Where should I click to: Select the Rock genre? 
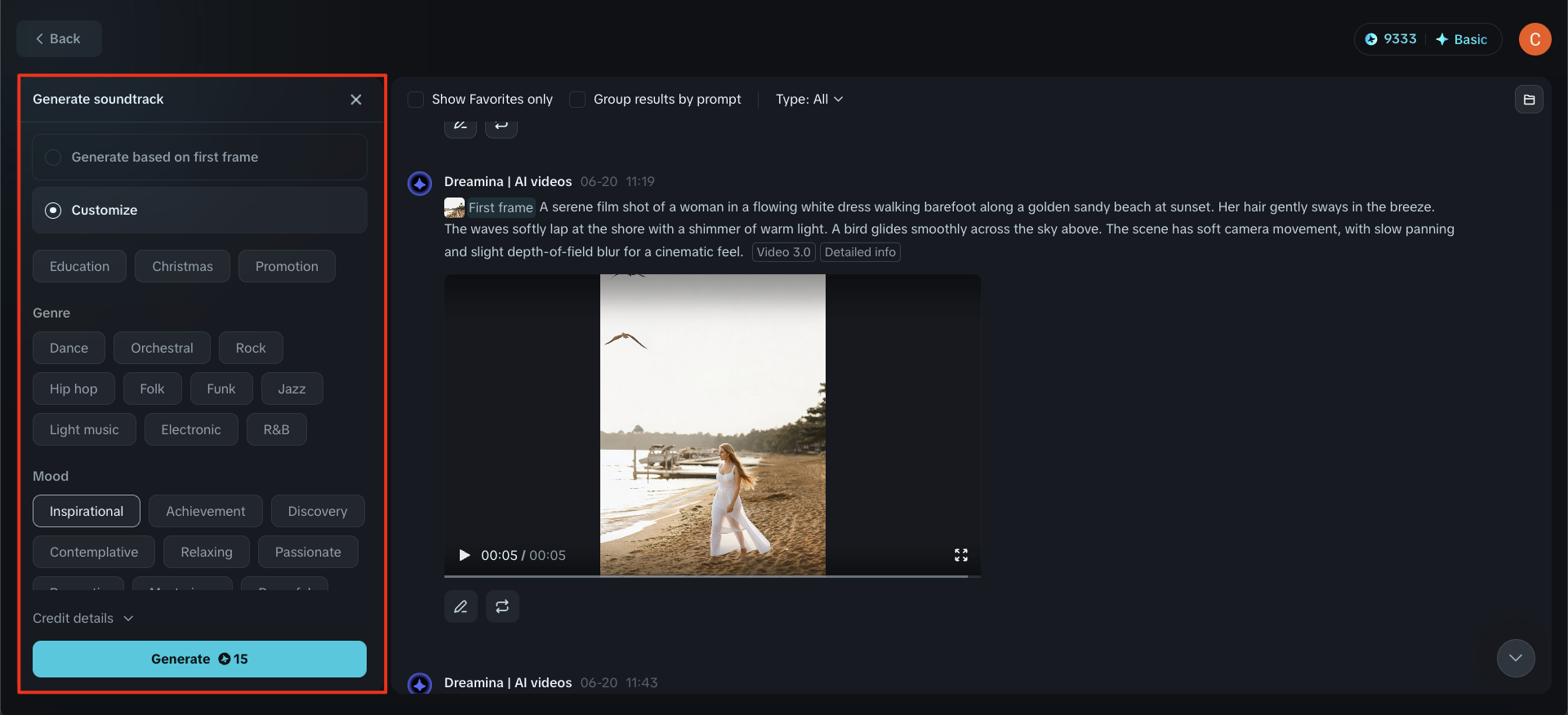coord(251,348)
